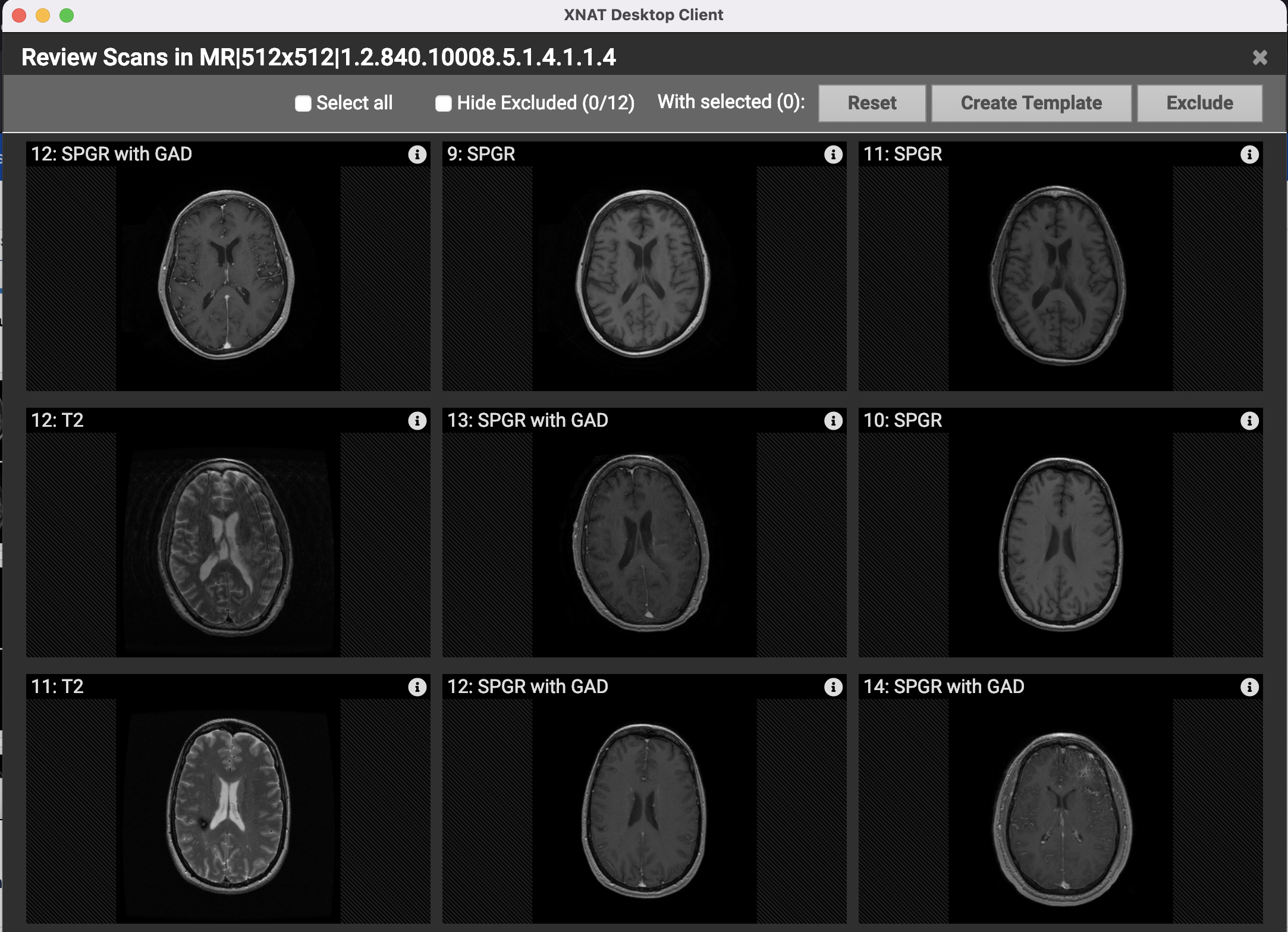Click Create Template button
The width and height of the screenshot is (1288, 932).
pyautogui.click(x=1031, y=103)
